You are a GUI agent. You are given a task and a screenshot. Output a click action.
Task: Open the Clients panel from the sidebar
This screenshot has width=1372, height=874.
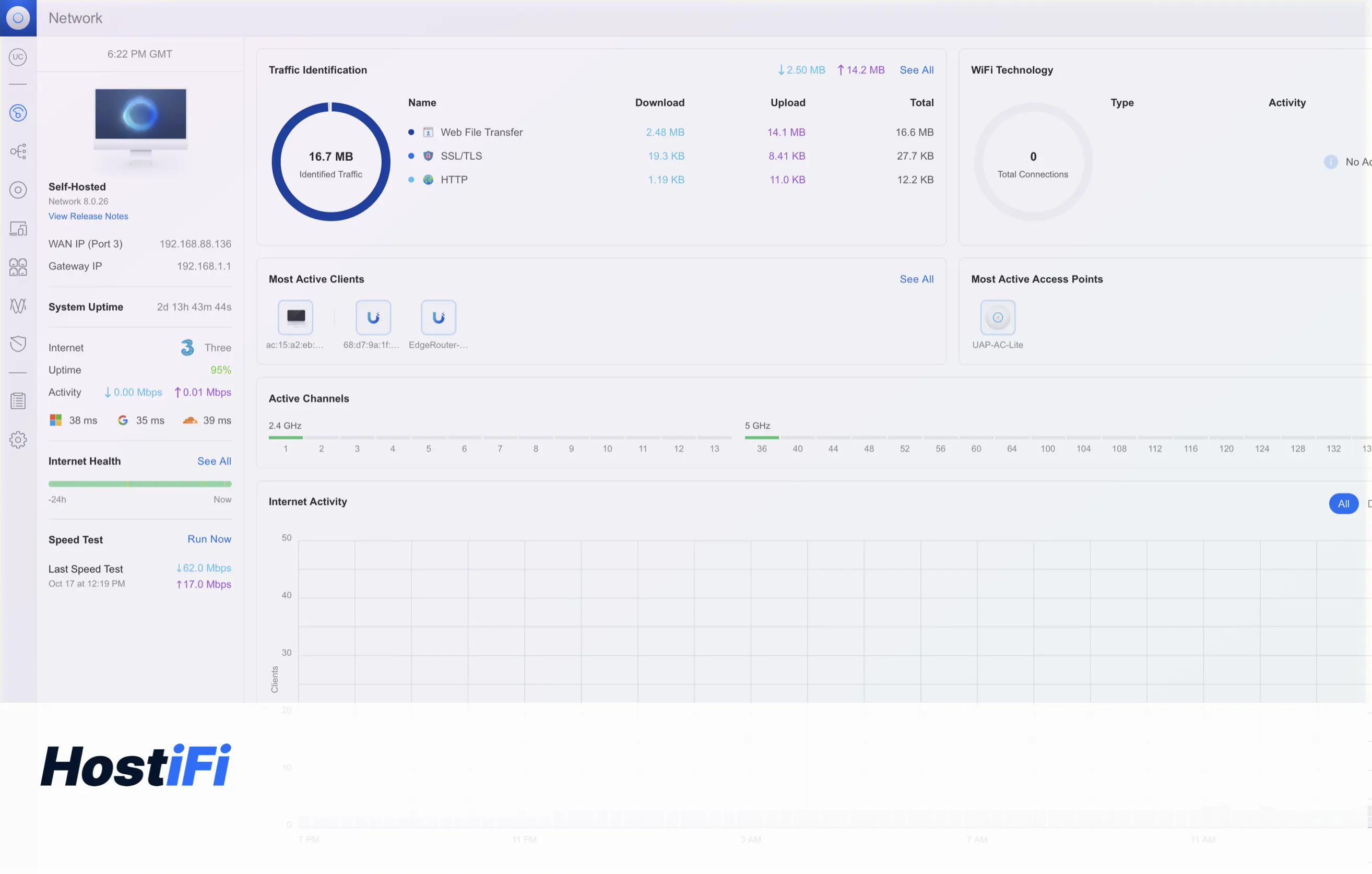click(18, 267)
